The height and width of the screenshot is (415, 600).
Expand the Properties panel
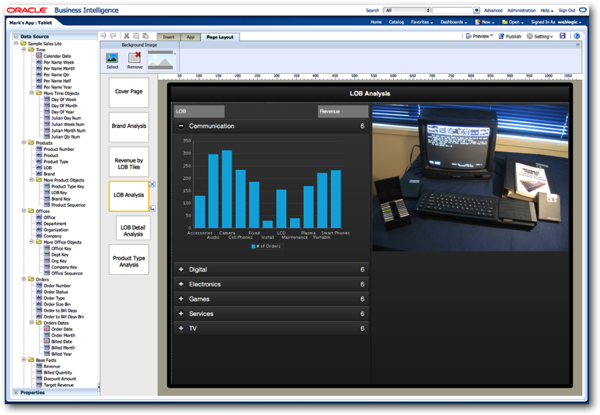point(16,392)
